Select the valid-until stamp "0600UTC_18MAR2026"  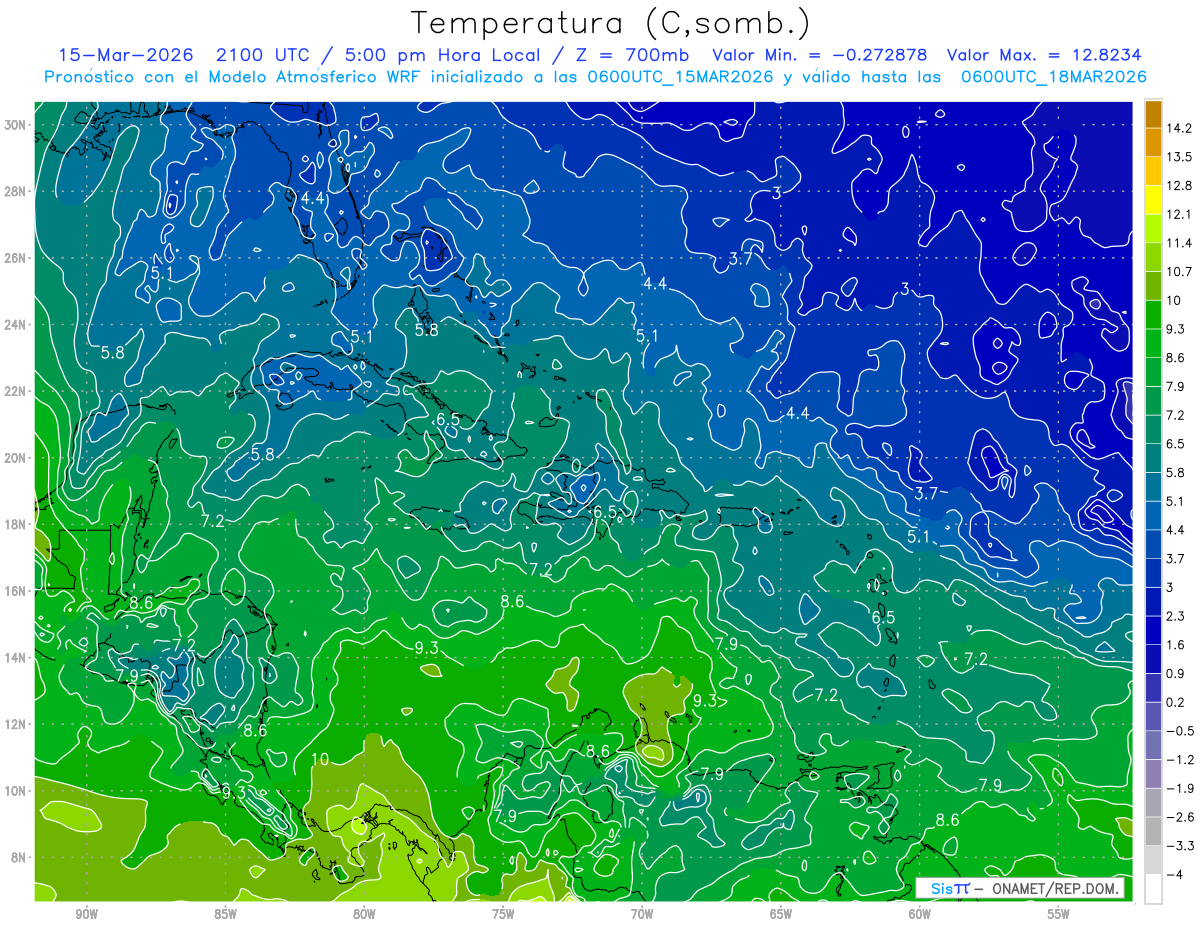coord(1053,77)
